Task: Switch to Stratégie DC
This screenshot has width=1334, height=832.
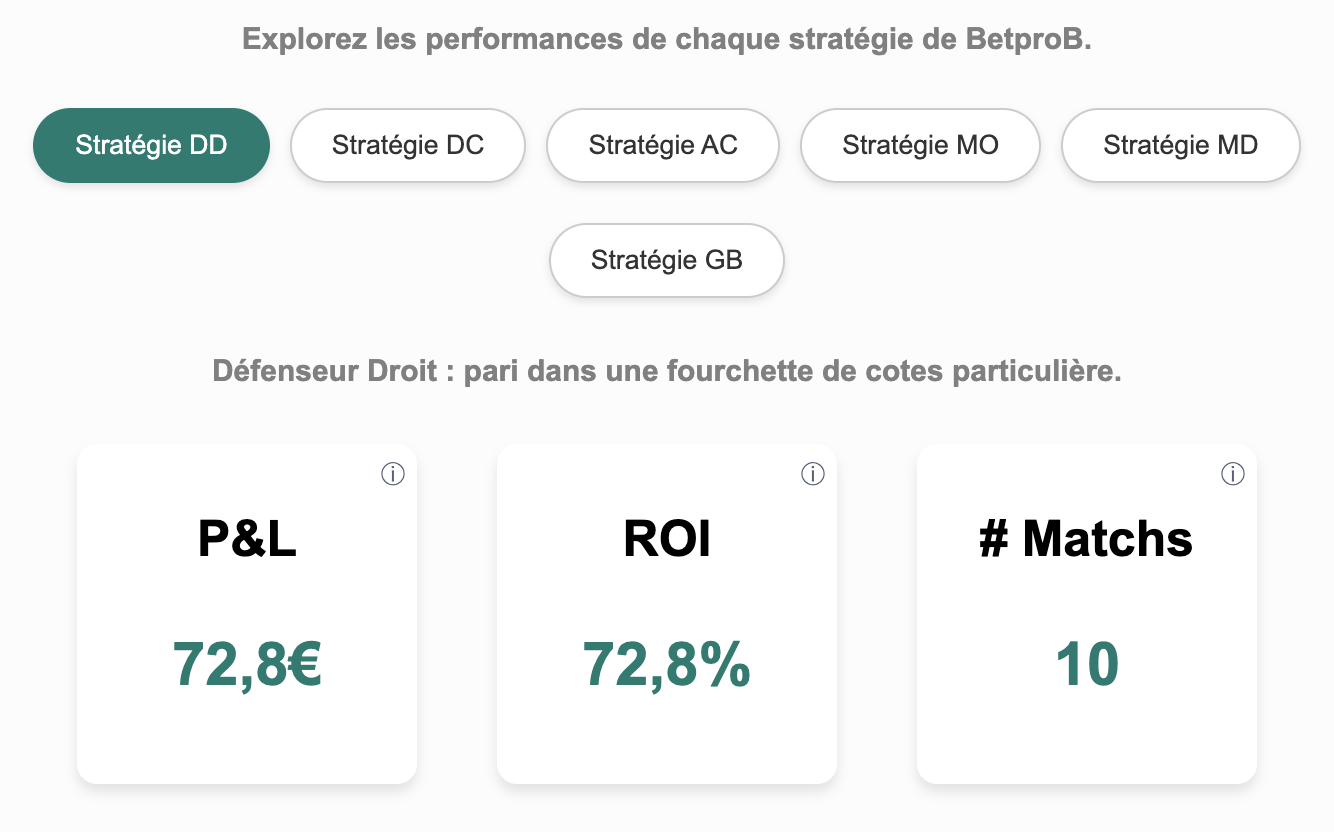Action: click(x=408, y=145)
